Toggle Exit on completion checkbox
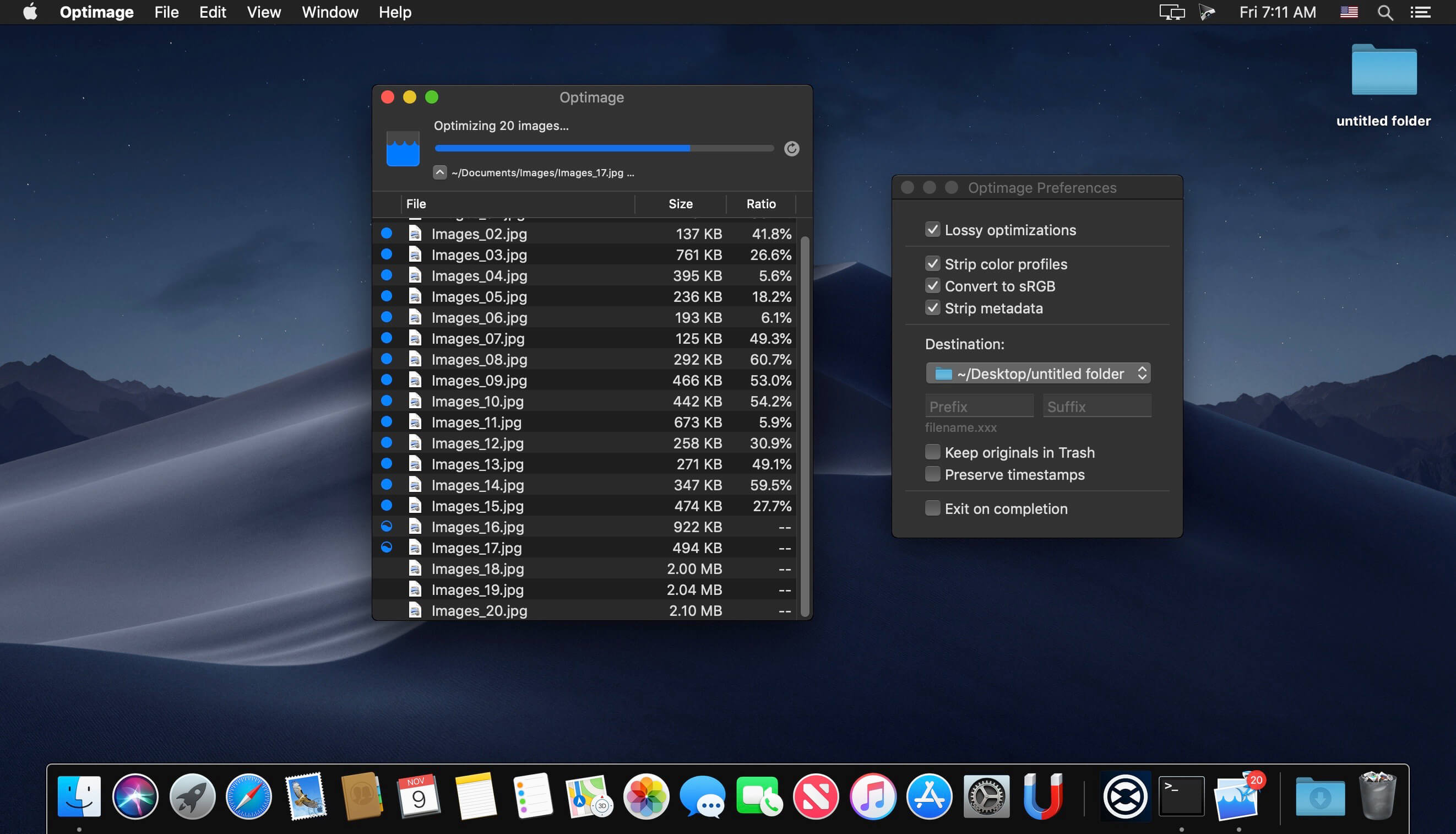 (x=932, y=508)
